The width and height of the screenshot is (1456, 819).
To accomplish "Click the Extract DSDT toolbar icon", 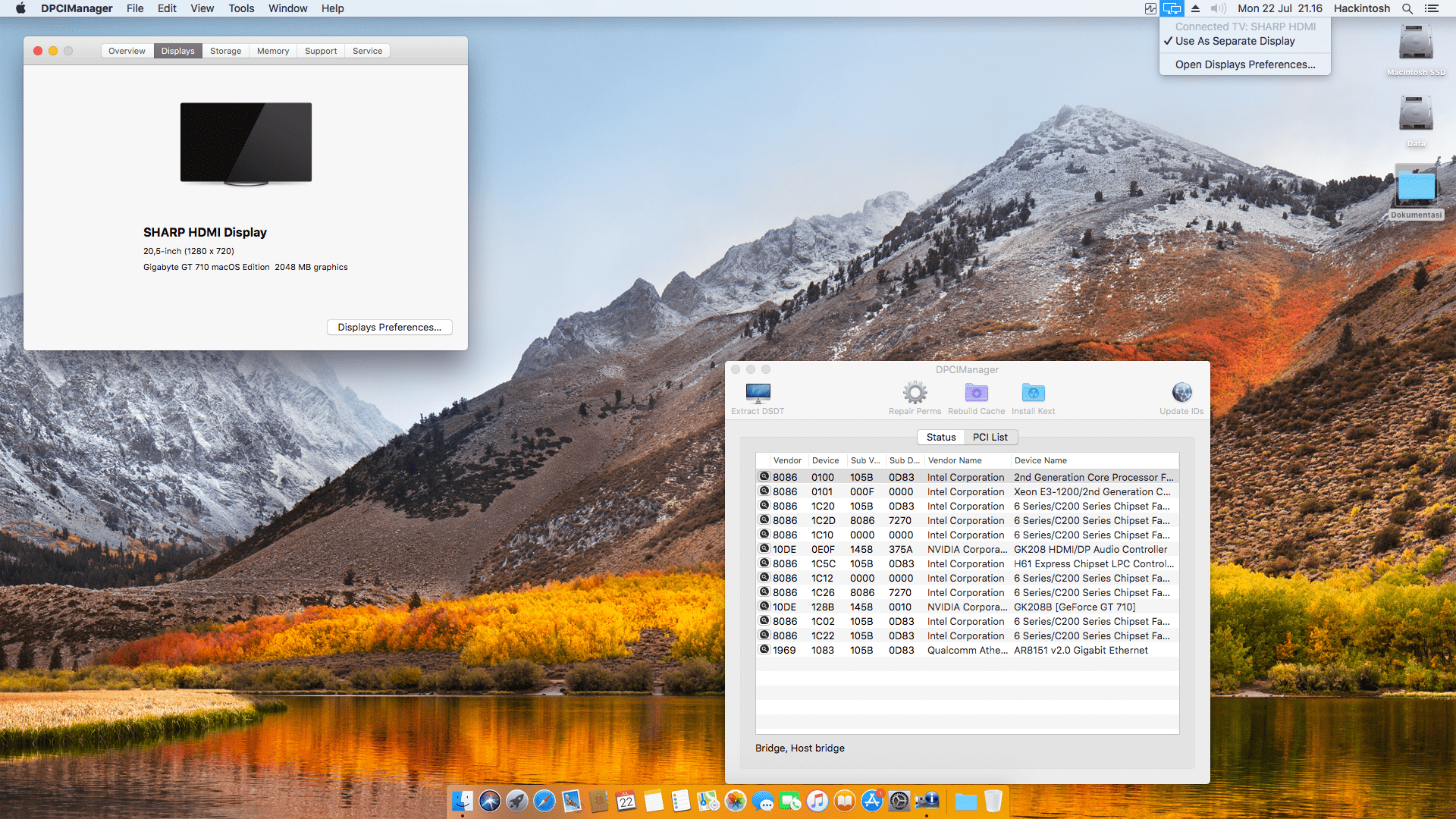I will (x=758, y=393).
